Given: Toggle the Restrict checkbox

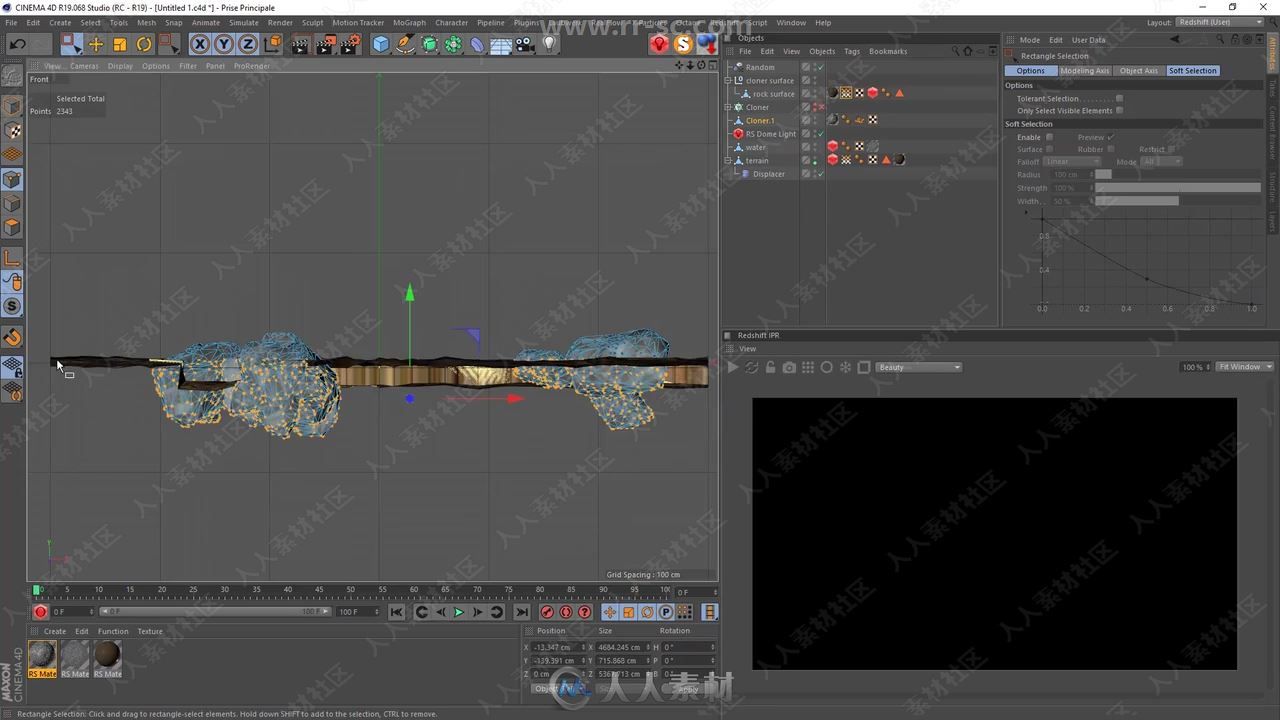Looking at the screenshot, I should tap(1172, 149).
